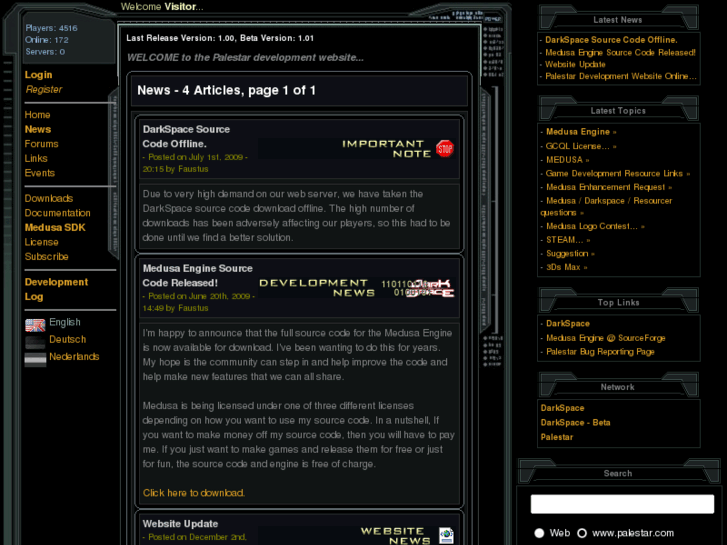Open the 'STEAM...' topic
This screenshot has width=727, height=545.
click(x=568, y=240)
